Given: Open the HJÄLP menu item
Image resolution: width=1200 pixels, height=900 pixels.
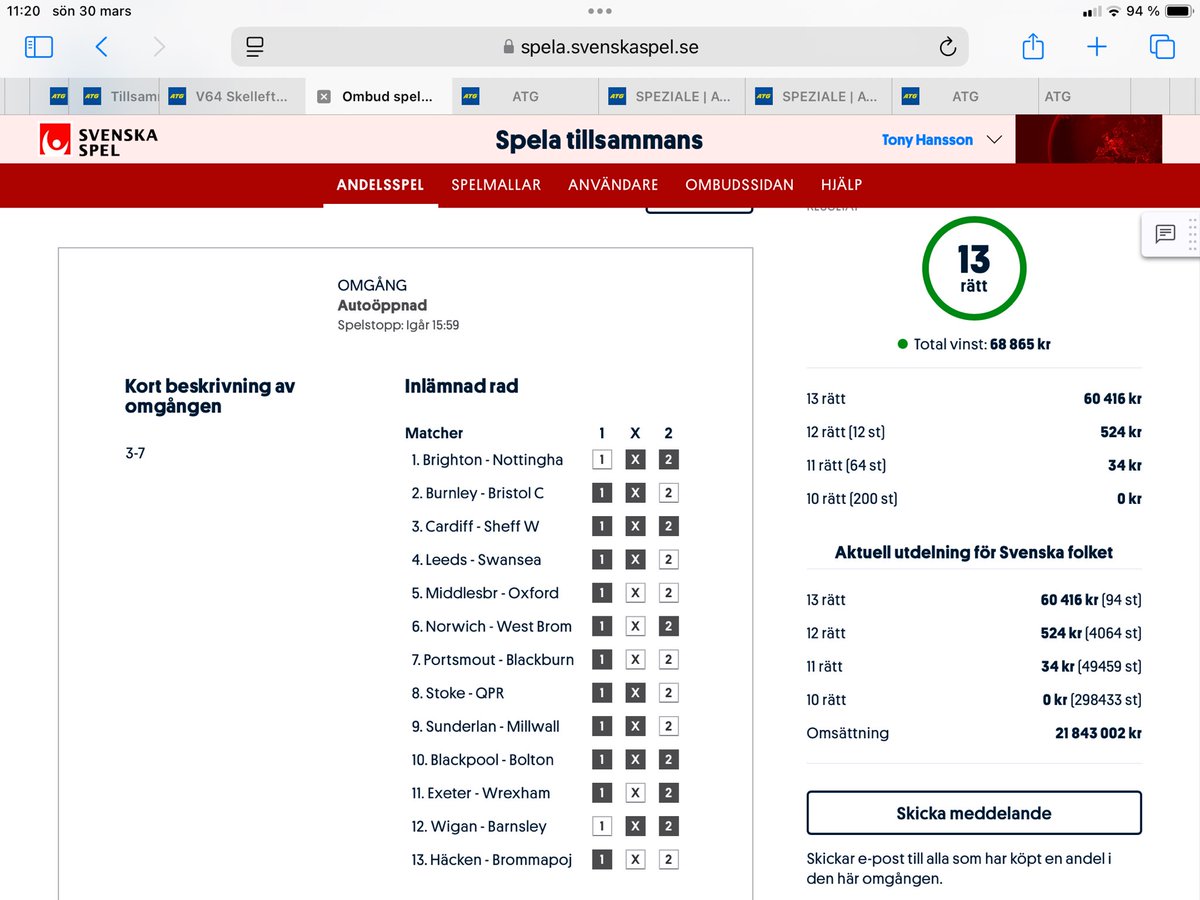Looking at the screenshot, I should [x=841, y=185].
